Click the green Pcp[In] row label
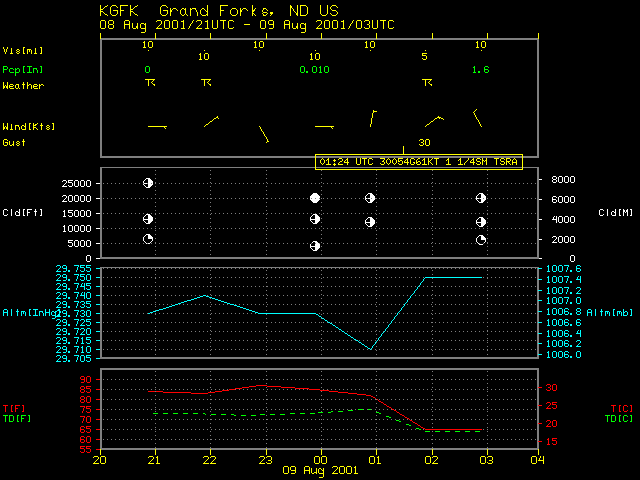 (23, 70)
